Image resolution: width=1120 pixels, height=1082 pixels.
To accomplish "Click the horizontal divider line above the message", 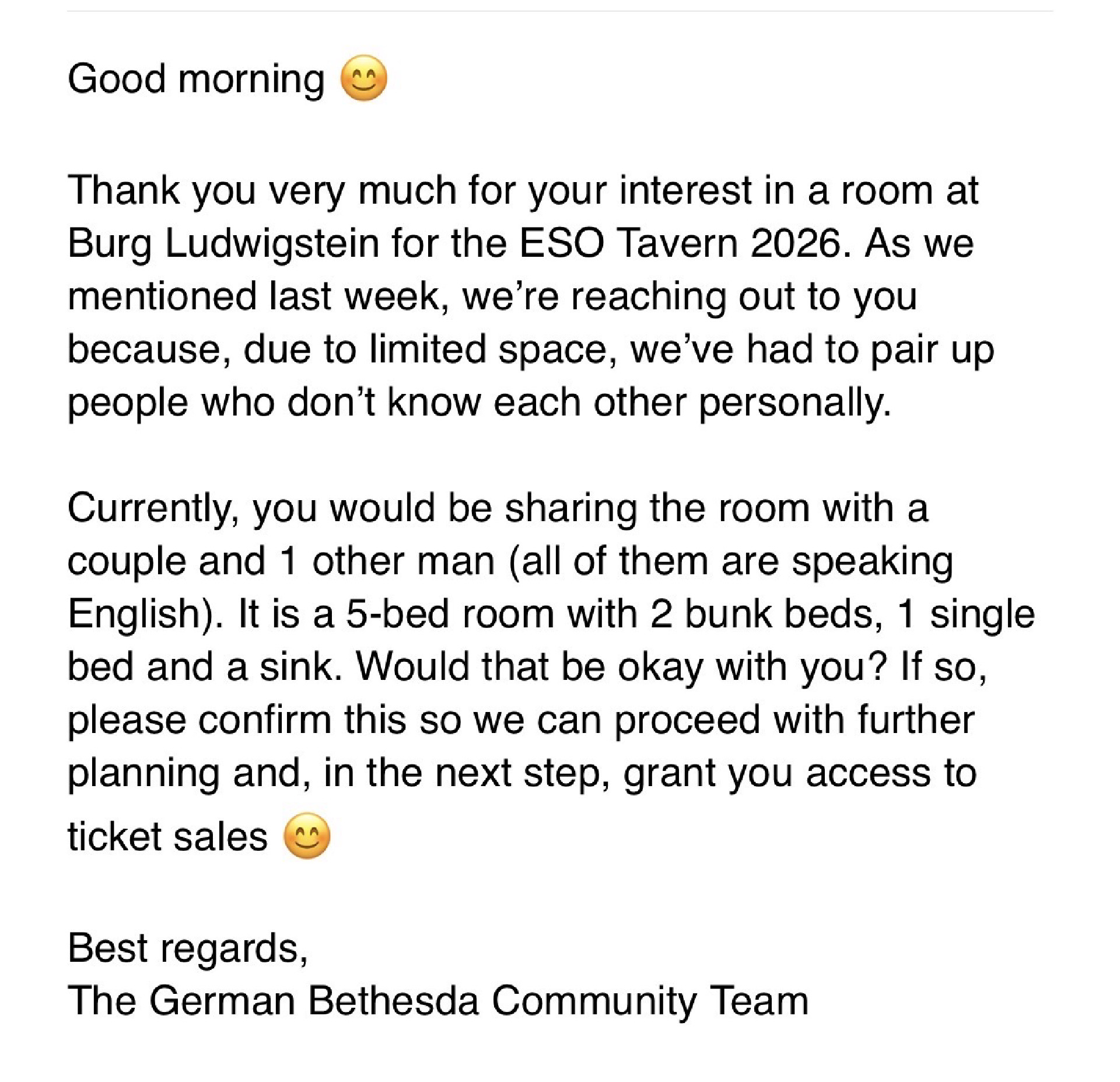I will (560, 11).
